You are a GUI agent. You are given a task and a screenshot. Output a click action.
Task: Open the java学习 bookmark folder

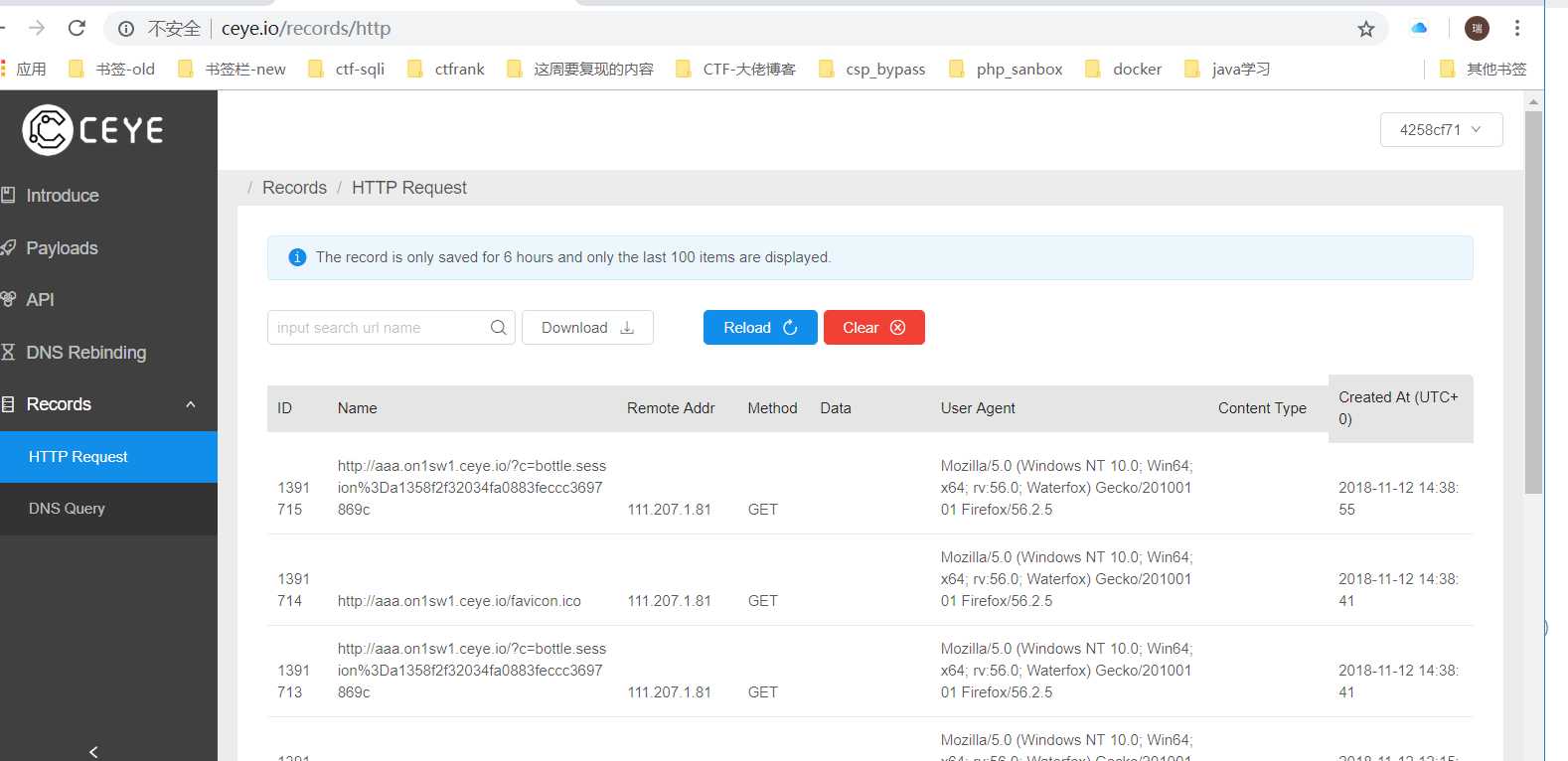click(1227, 69)
